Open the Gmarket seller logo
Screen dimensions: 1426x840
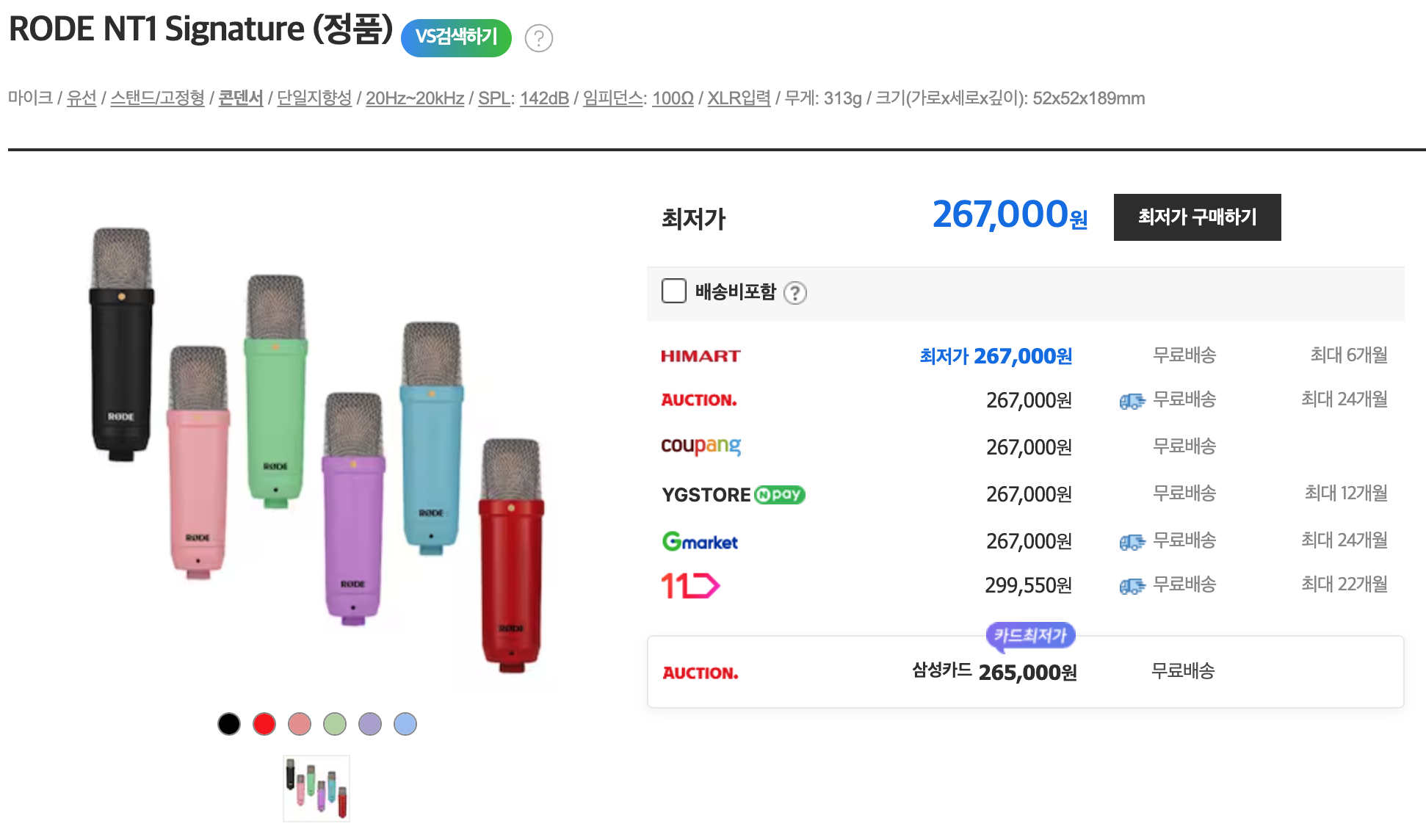(x=700, y=542)
